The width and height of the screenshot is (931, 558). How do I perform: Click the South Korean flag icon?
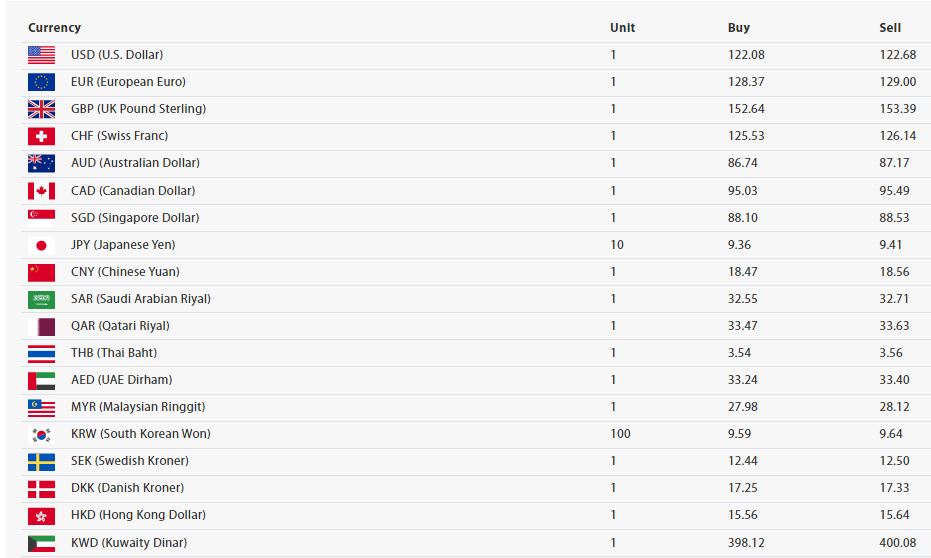click(42, 435)
